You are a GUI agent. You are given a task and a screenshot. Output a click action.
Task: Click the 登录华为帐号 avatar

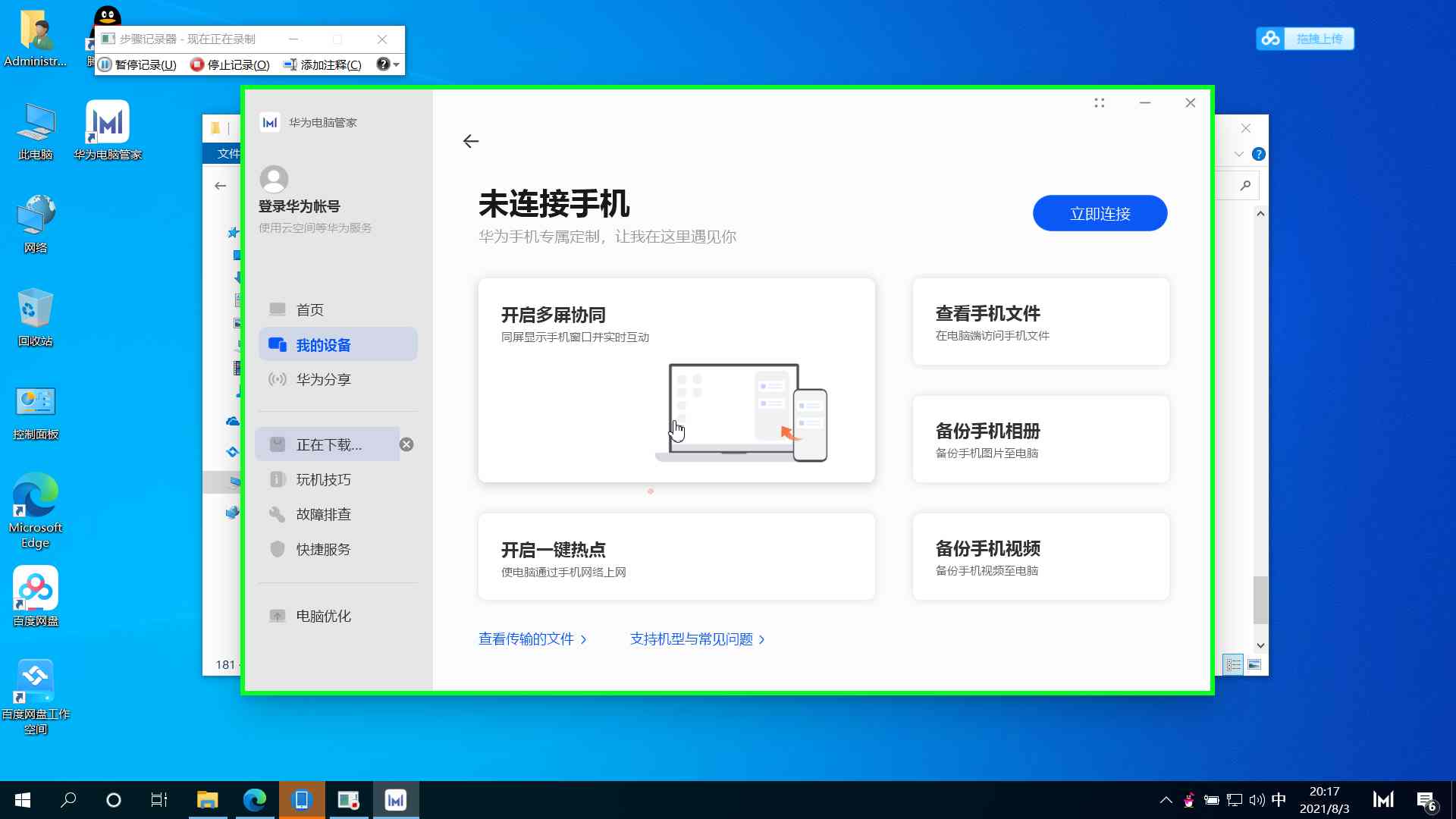[x=274, y=180]
